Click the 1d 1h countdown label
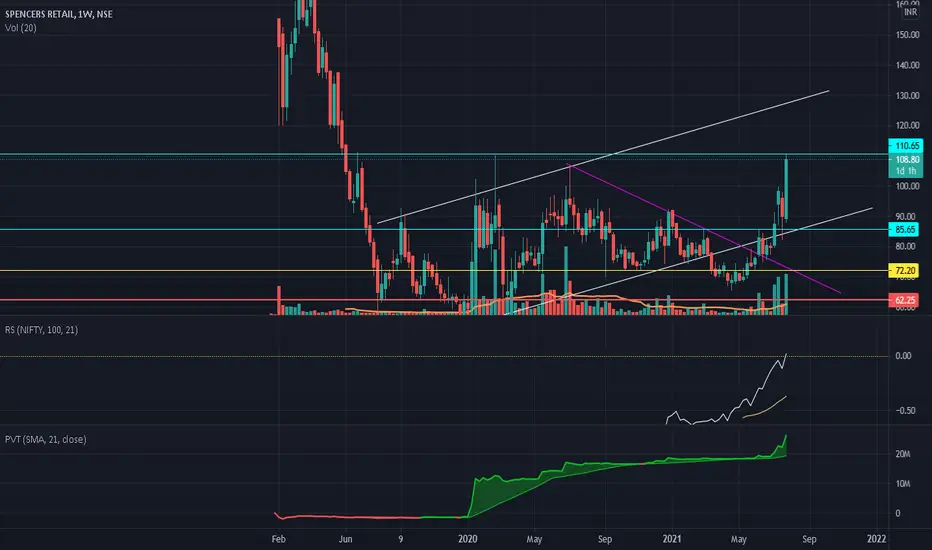Screen dimensions: 932x550 coord(906,171)
